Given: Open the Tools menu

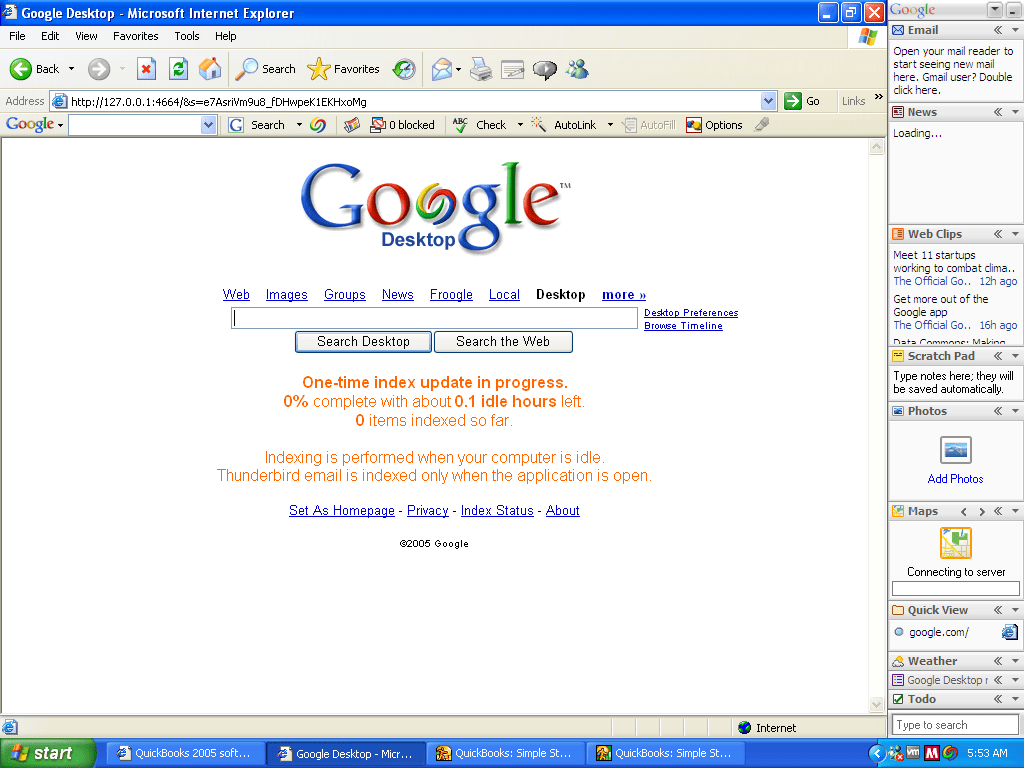Looking at the screenshot, I should coord(187,36).
